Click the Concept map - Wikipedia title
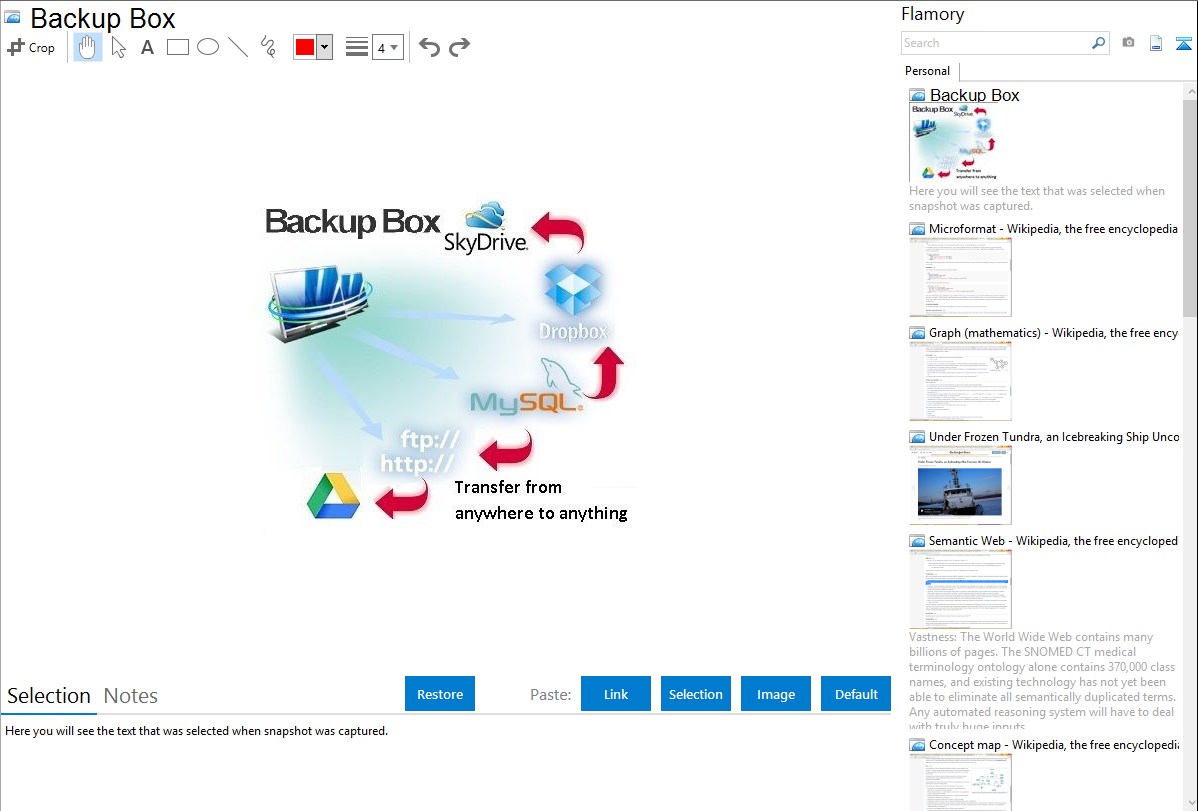Image resolution: width=1198 pixels, height=811 pixels. (x=1053, y=744)
